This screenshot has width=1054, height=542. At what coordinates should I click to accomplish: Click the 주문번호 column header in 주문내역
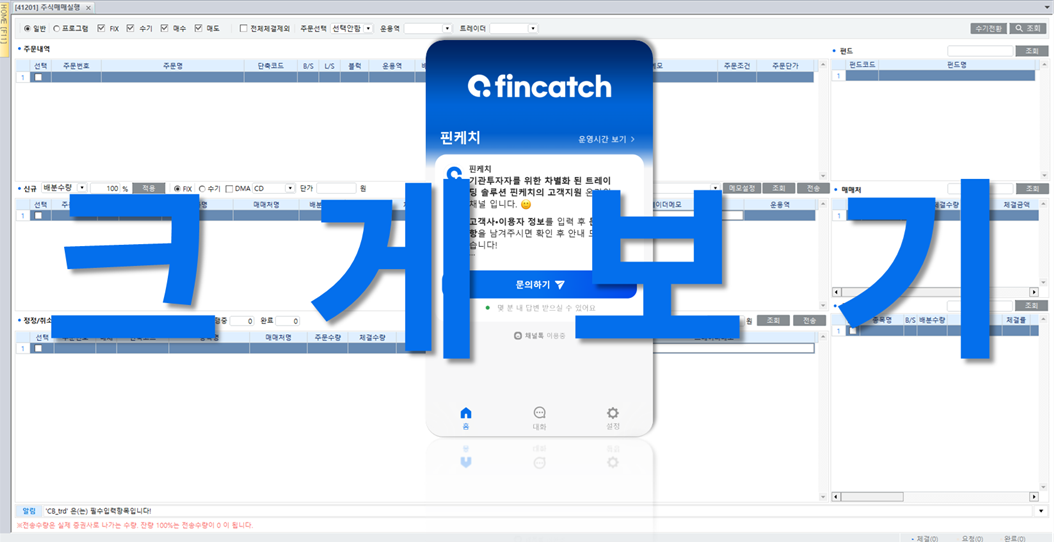pyautogui.click(x=76, y=66)
